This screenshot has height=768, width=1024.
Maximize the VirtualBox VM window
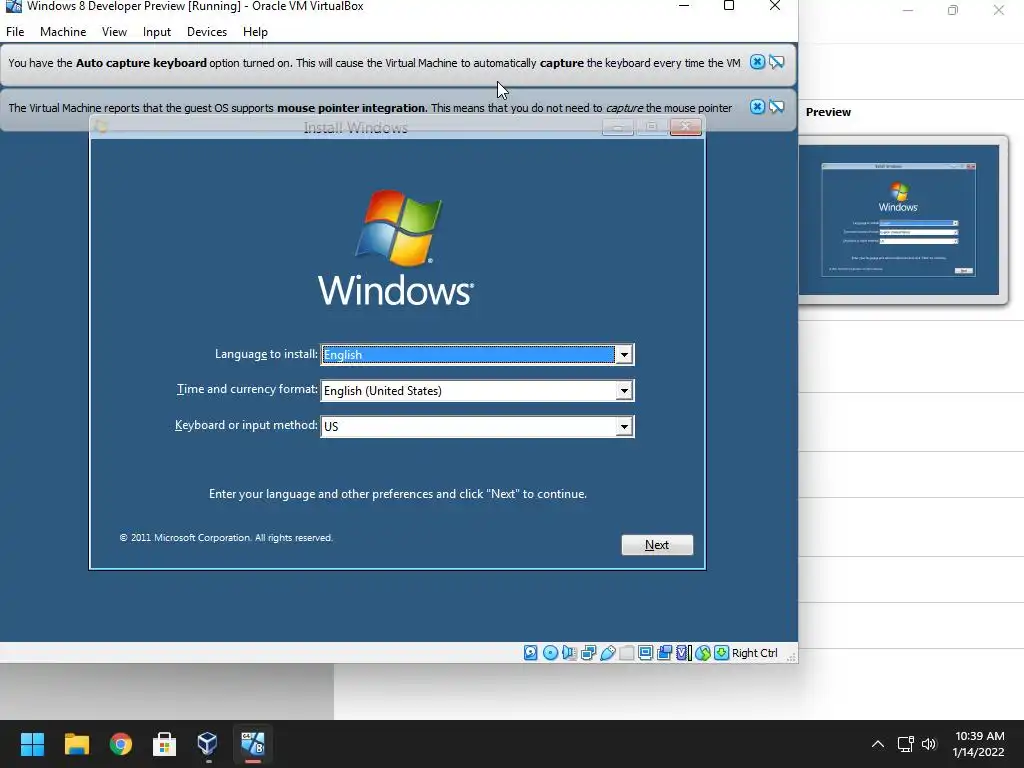pyautogui.click(x=729, y=6)
